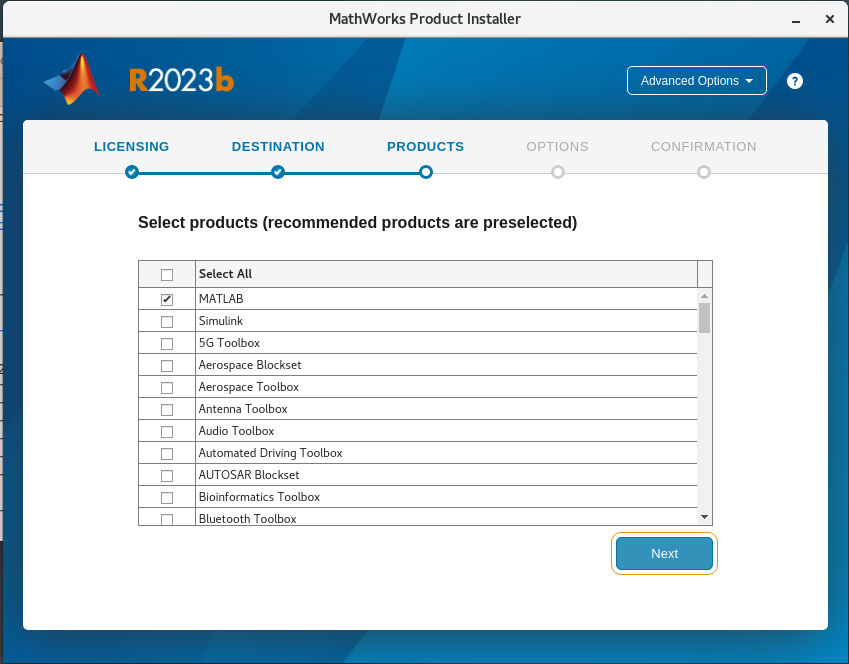This screenshot has width=849, height=664.
Task: Check the 5G Toolbox checkbox
Action: point(167,344)
